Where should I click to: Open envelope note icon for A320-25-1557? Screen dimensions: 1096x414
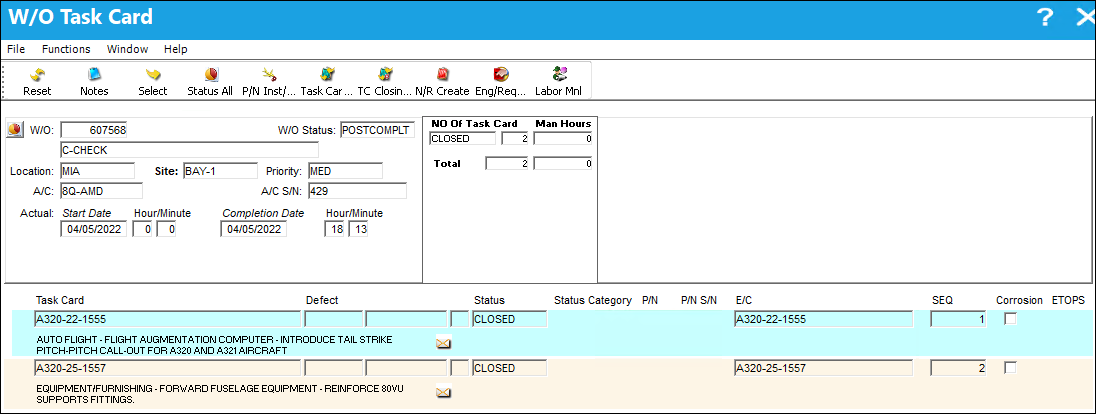(443, 392)
